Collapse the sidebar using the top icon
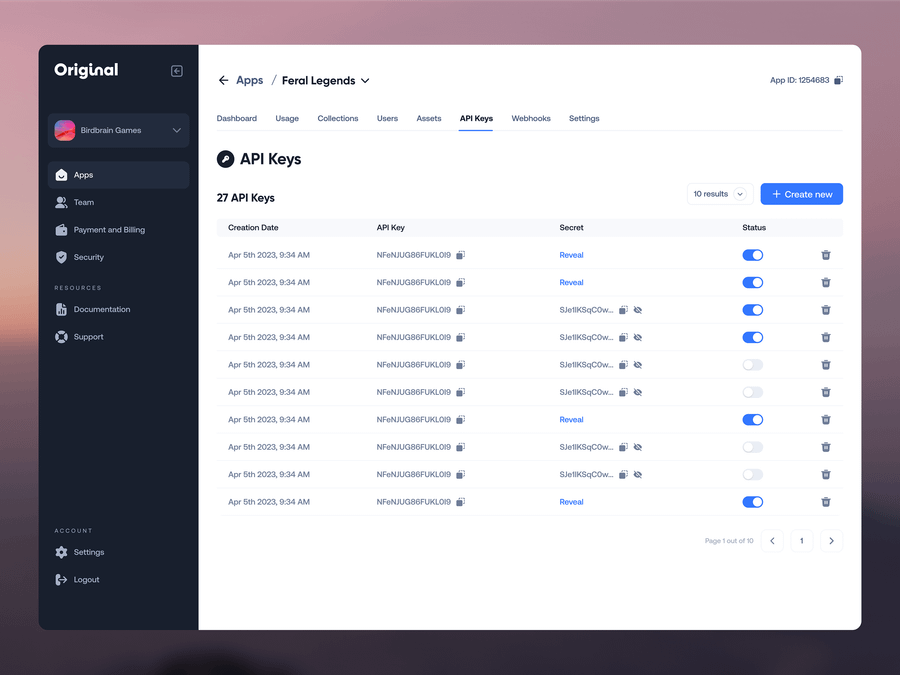This screenshot has width=900, height=675. (x=177, y=71)
